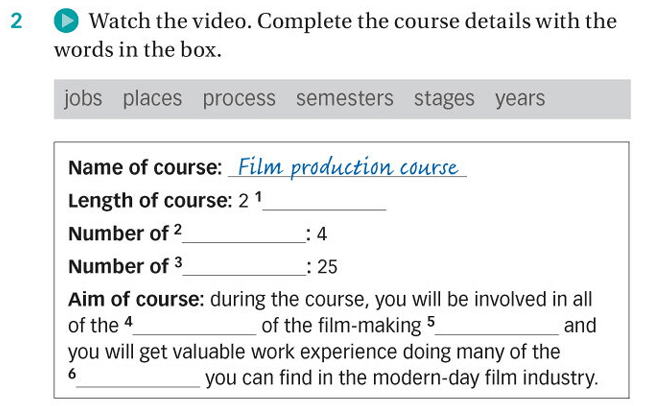Click the 'Name of course:' label
Viewport: 646px width, 406px height.
click(145, 168)
